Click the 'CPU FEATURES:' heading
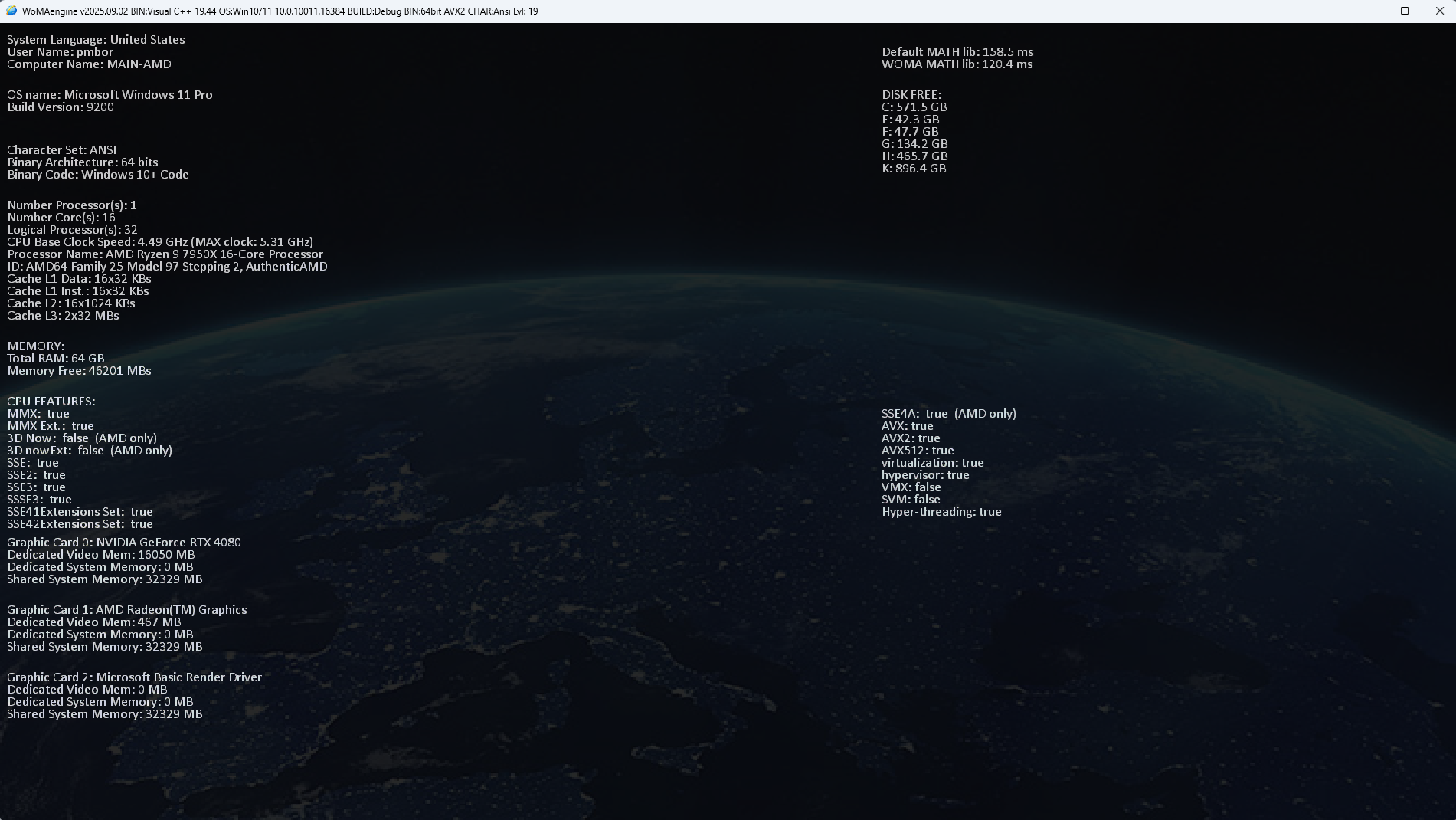 point(51,402)
